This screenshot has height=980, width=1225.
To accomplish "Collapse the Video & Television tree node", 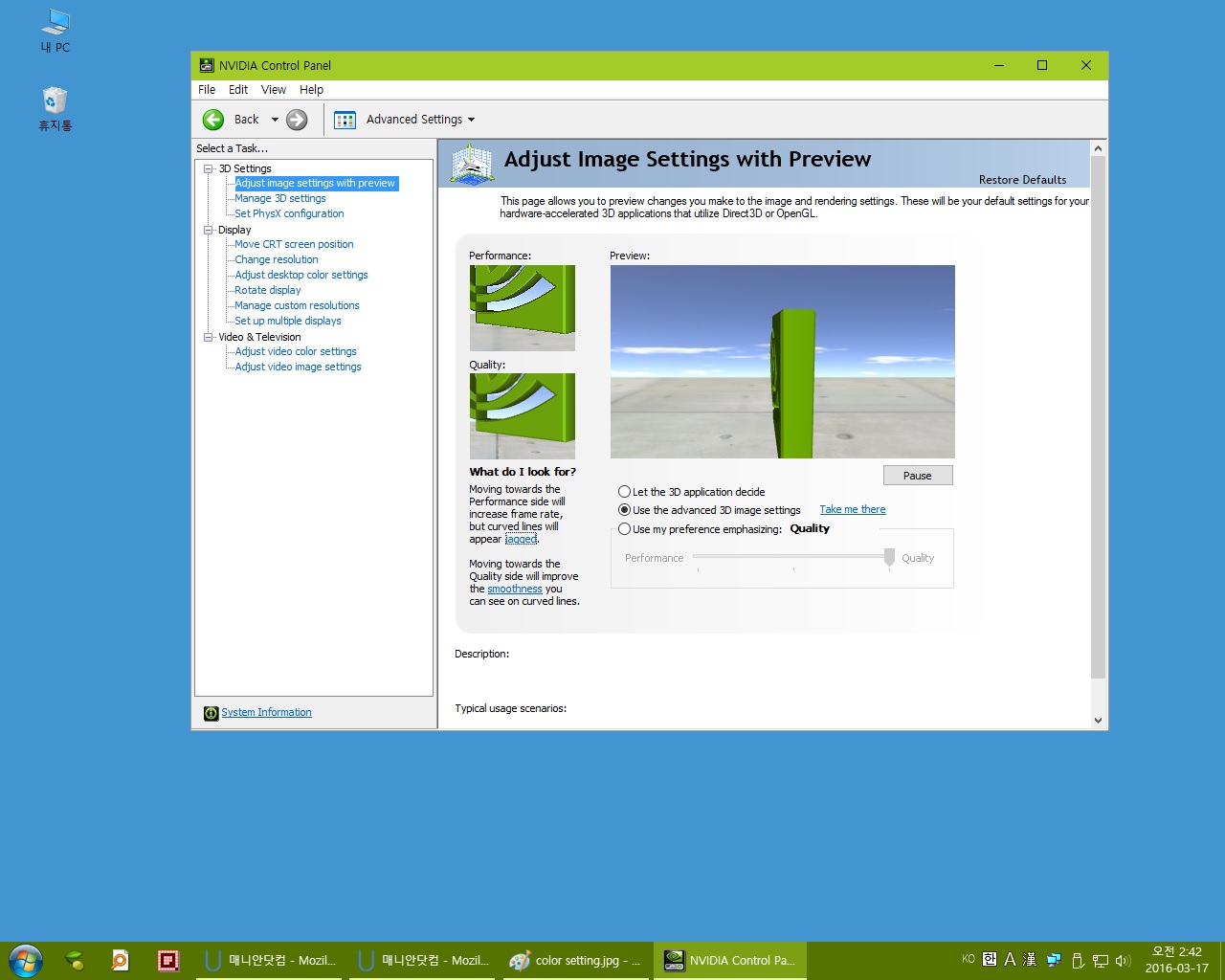I will pyautogui.click(x=209, y=337).
